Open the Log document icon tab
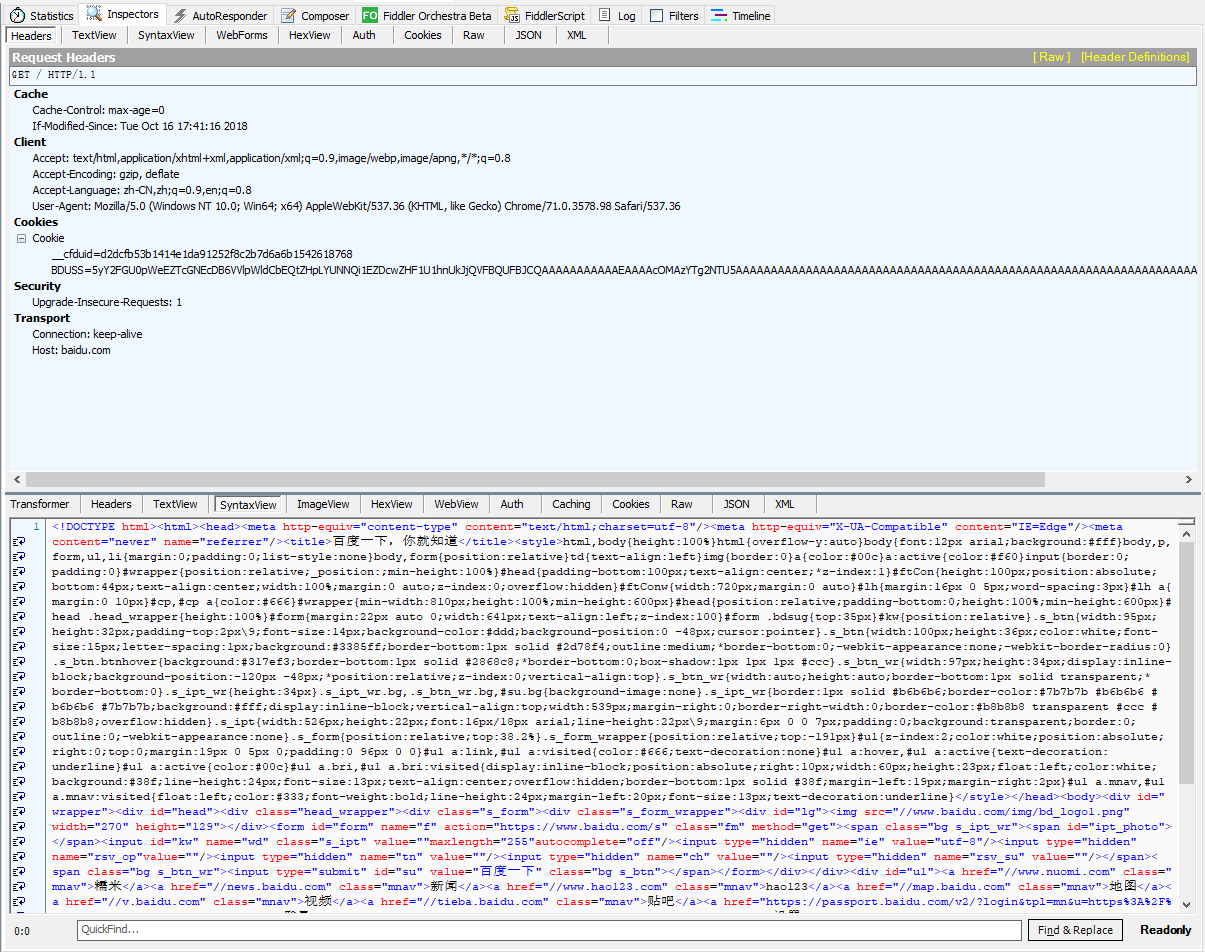 pyautogui.click(x=605, y=16)
